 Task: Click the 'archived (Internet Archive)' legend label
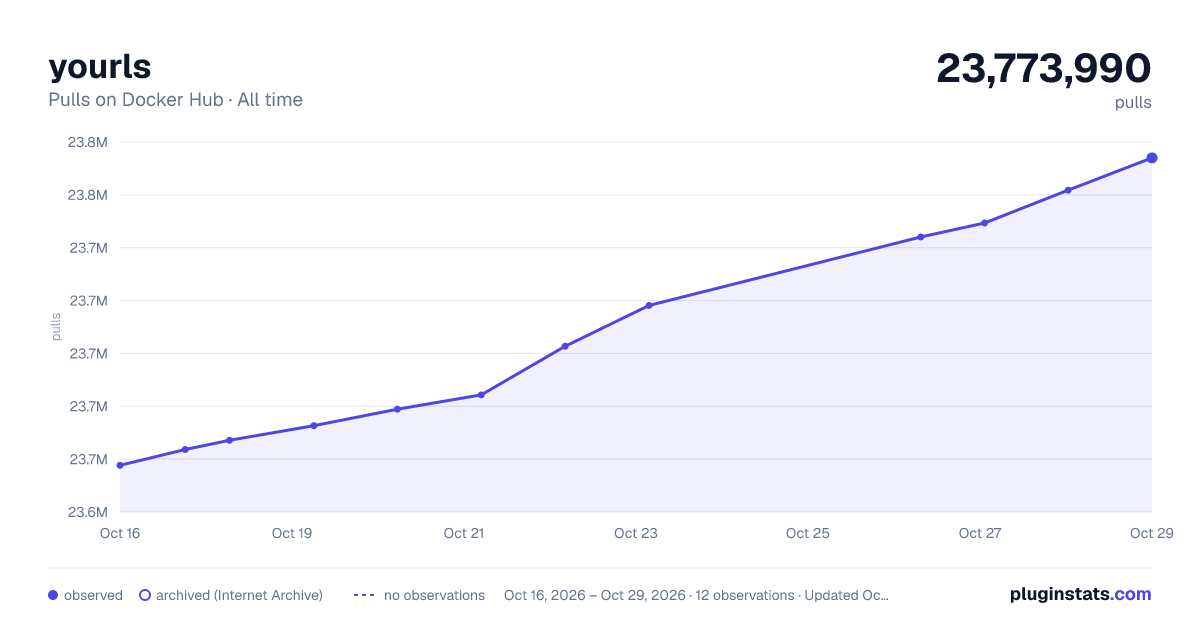tap(239, 595)
